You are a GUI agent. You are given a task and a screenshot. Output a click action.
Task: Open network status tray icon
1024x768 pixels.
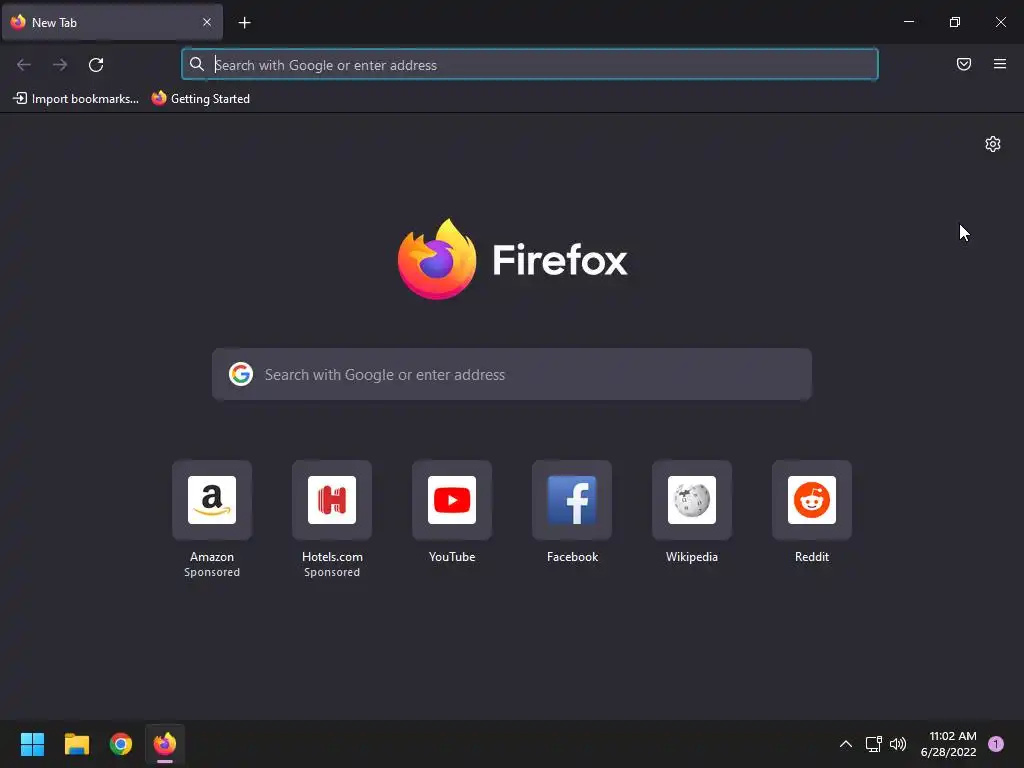pos(873,744)
